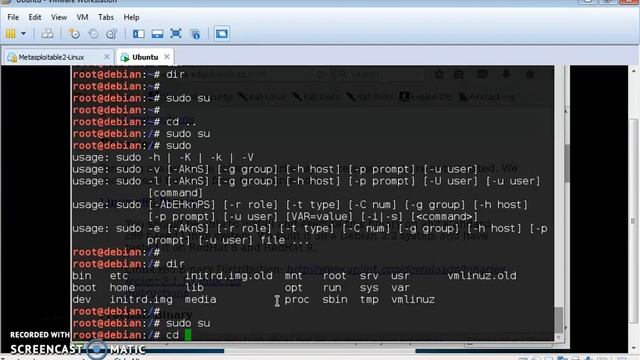Open the Edit menu
This screenshot has height=360, width=640.
[35, 17]
